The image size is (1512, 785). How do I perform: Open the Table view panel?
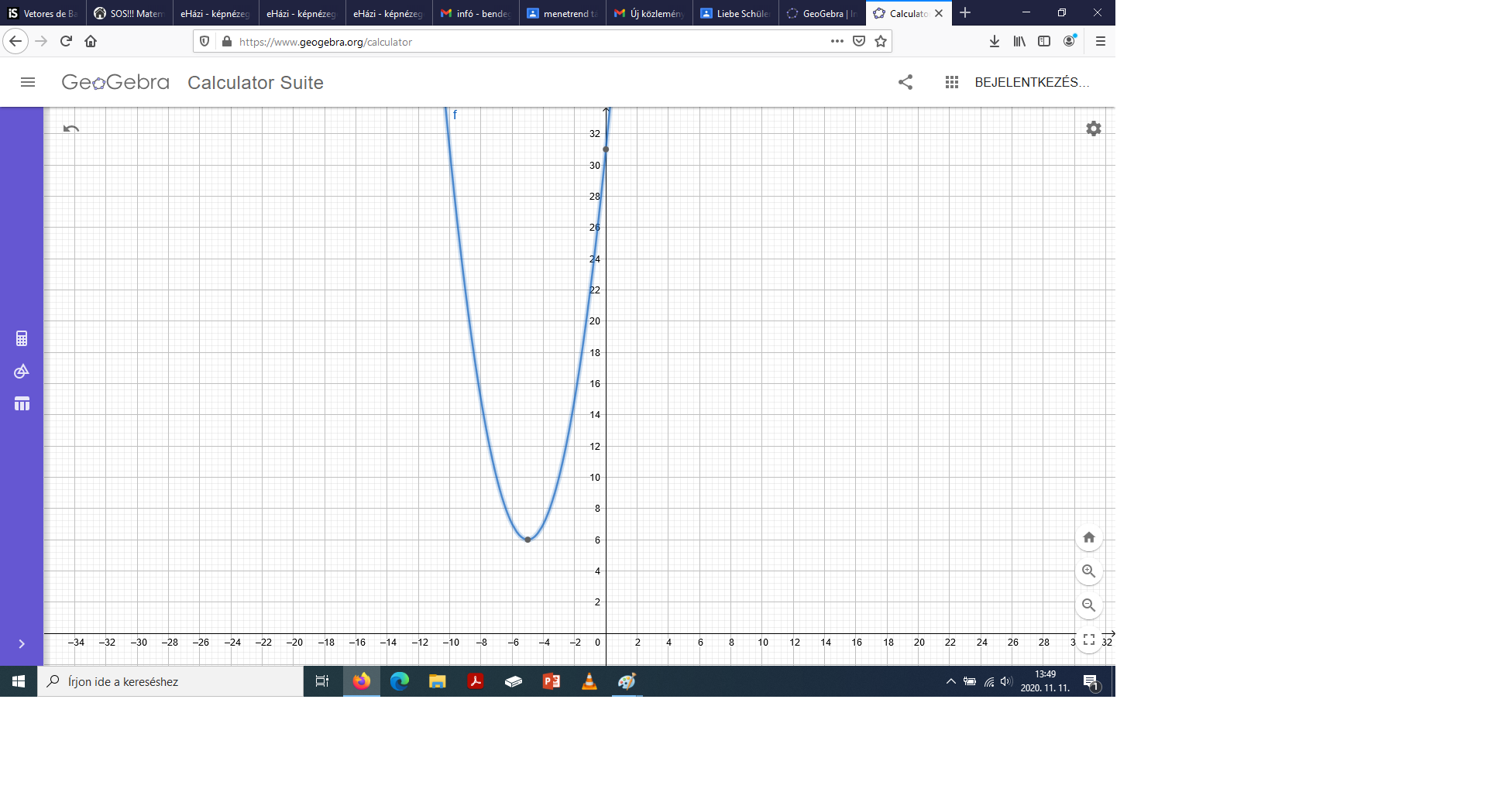(x=22, y=404)
